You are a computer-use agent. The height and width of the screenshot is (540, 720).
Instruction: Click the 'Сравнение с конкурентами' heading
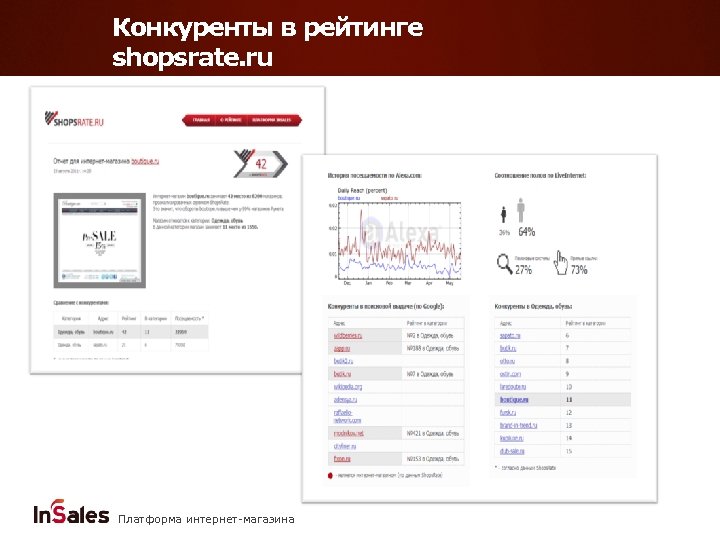pyautogui.click(x=81, y=303)
